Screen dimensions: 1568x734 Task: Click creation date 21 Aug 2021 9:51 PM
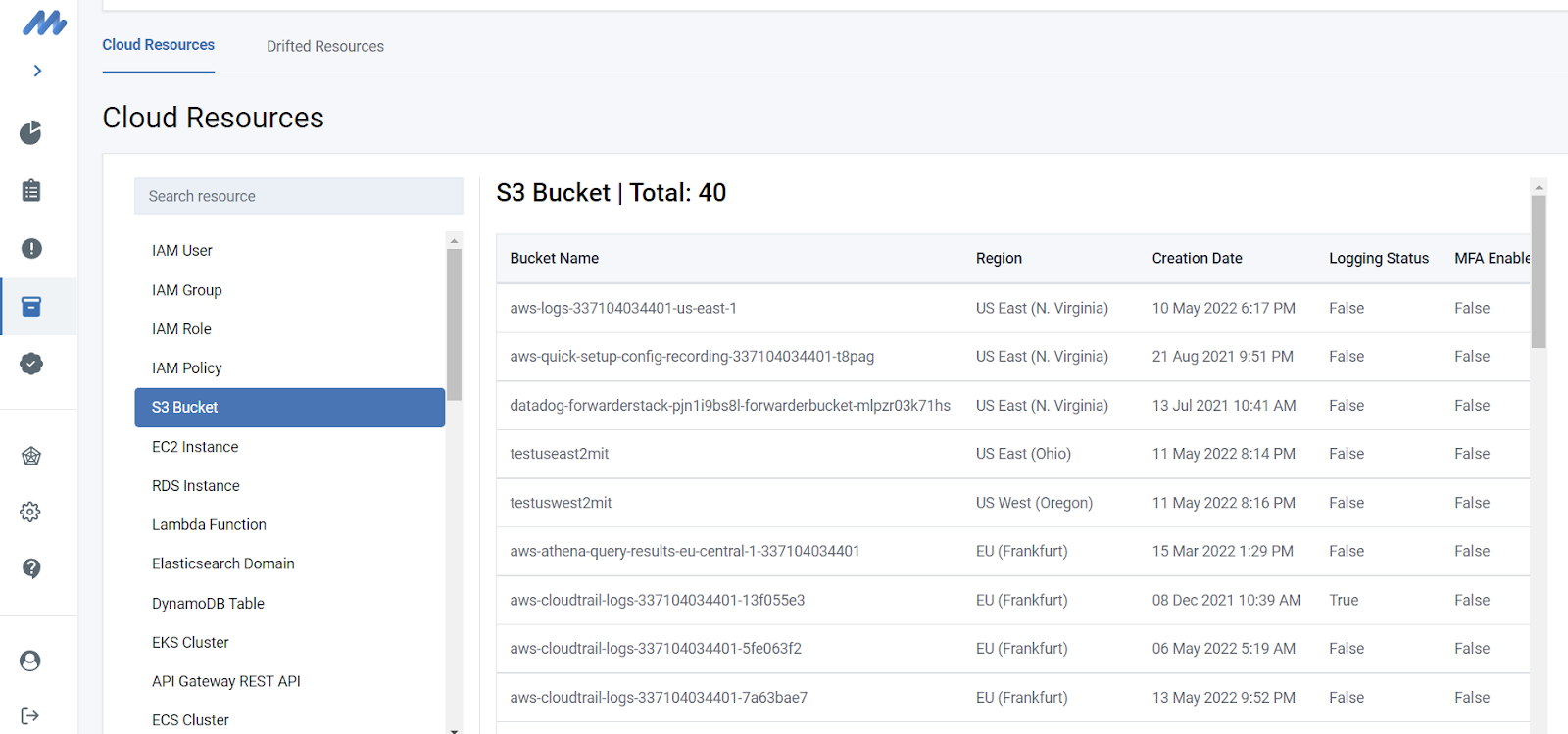point(1223,357)
